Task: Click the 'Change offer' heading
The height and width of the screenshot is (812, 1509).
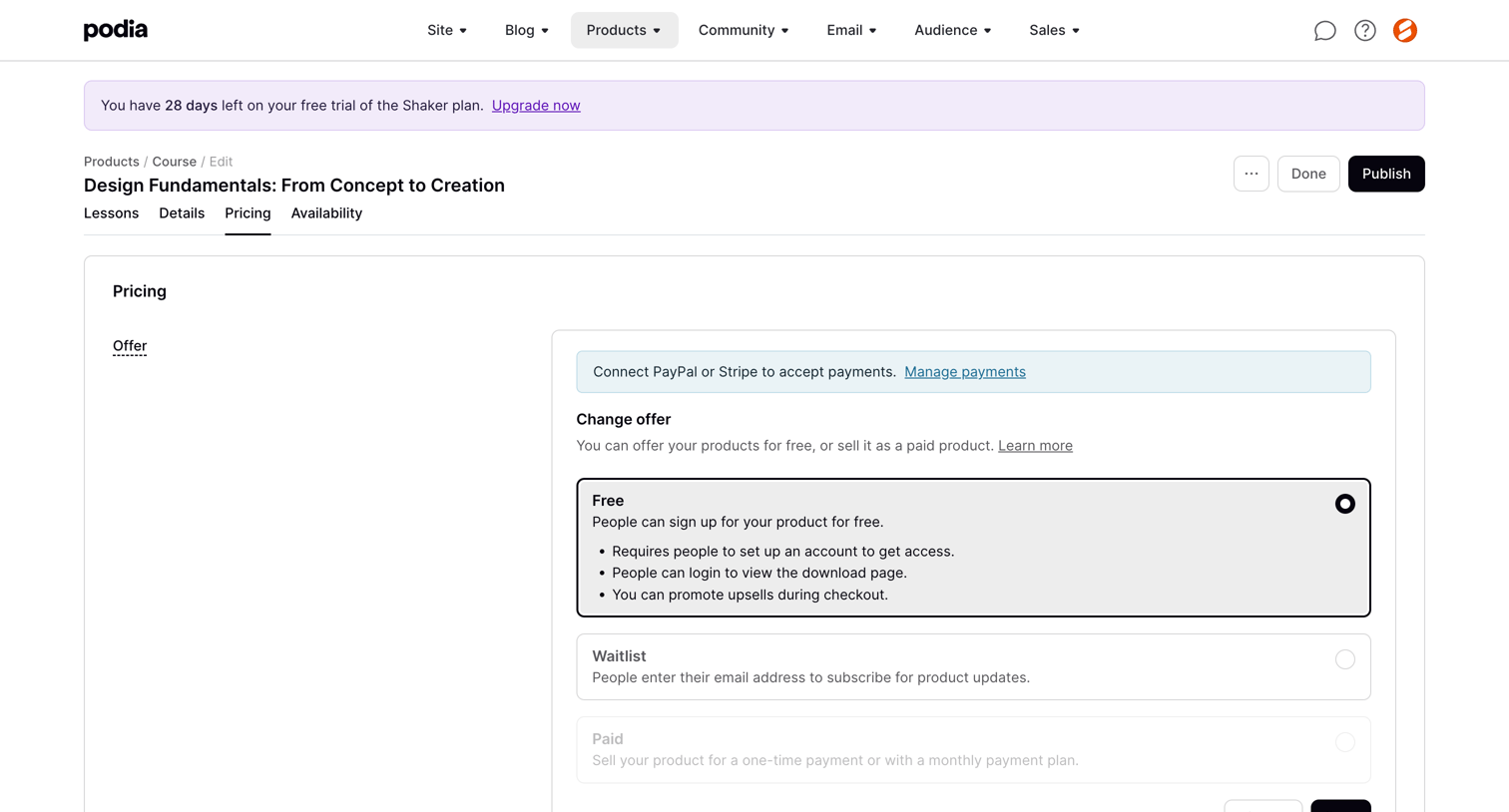Action: tap(624, 420)
